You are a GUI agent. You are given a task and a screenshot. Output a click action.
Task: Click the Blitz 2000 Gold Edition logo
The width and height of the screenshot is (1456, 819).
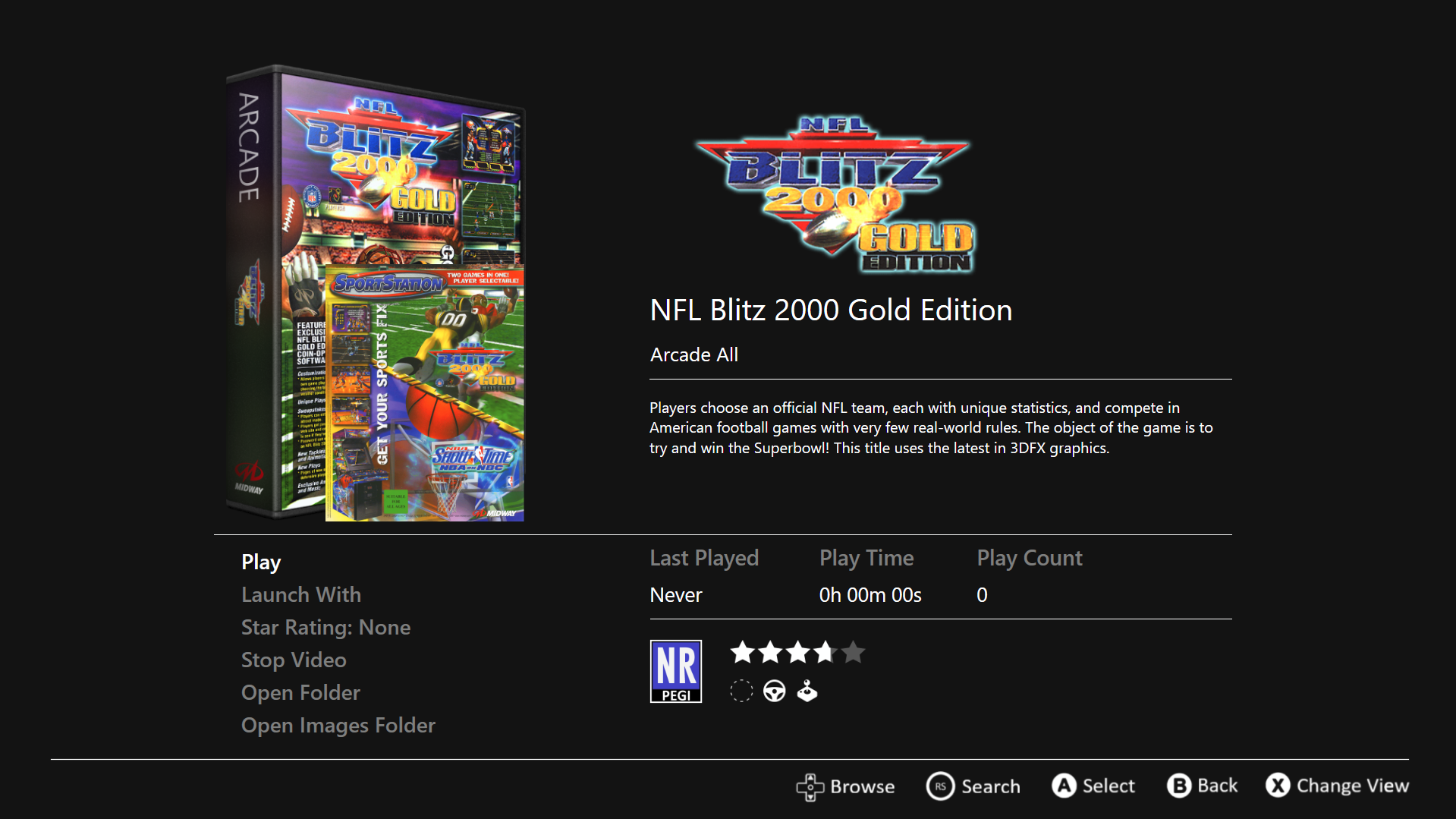coord(833,194)
